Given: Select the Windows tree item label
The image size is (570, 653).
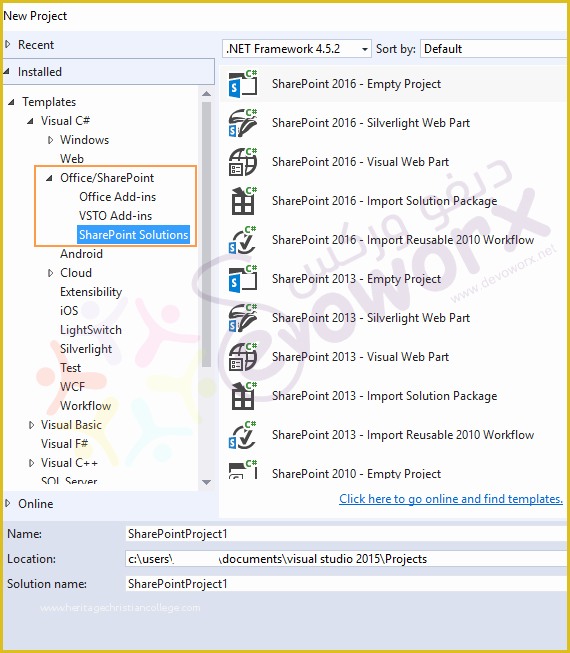Looking at the screenshot, I should pos(84,140).
